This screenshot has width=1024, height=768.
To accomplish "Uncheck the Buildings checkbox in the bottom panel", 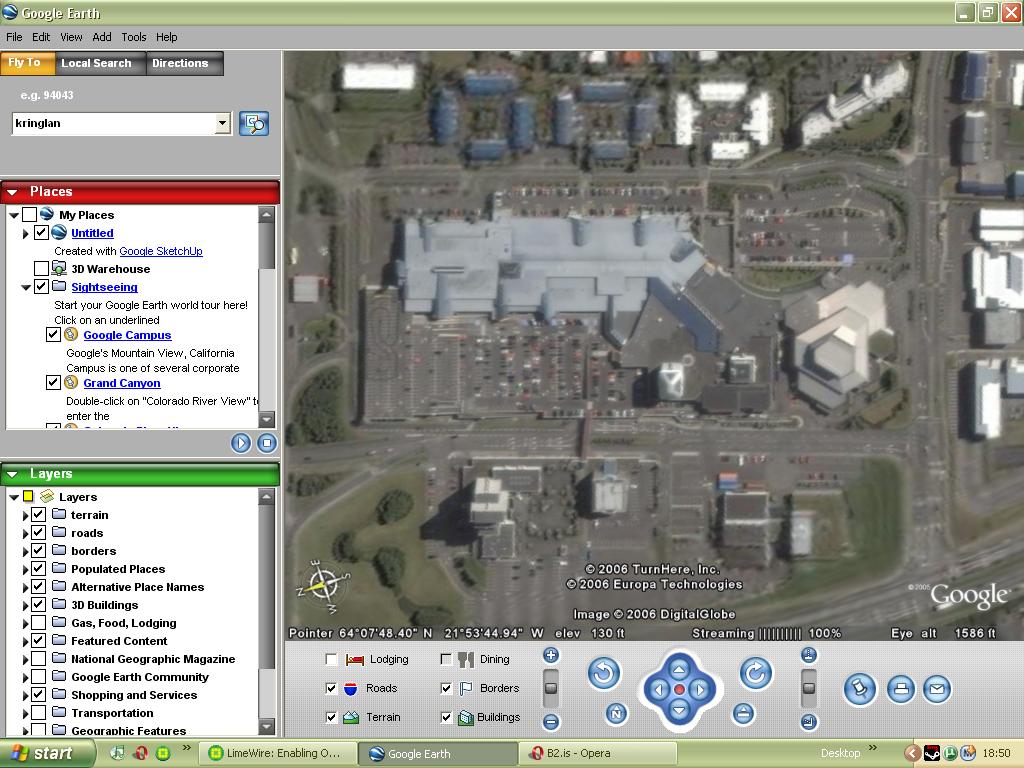I will [x=446, y=717].
